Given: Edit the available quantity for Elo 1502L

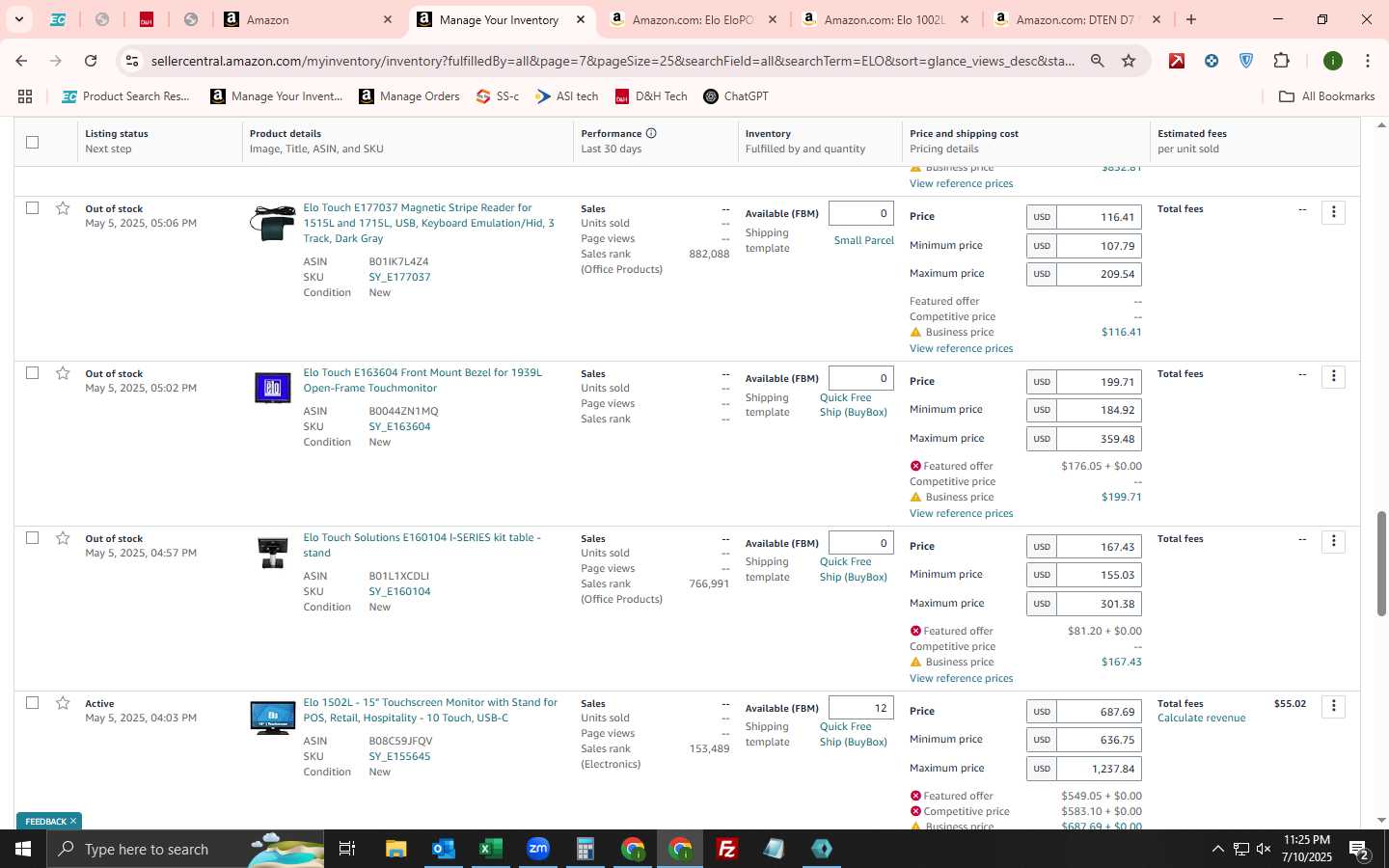Looking at the screenshot, I should pyautogui.click(x=860, y=708).
